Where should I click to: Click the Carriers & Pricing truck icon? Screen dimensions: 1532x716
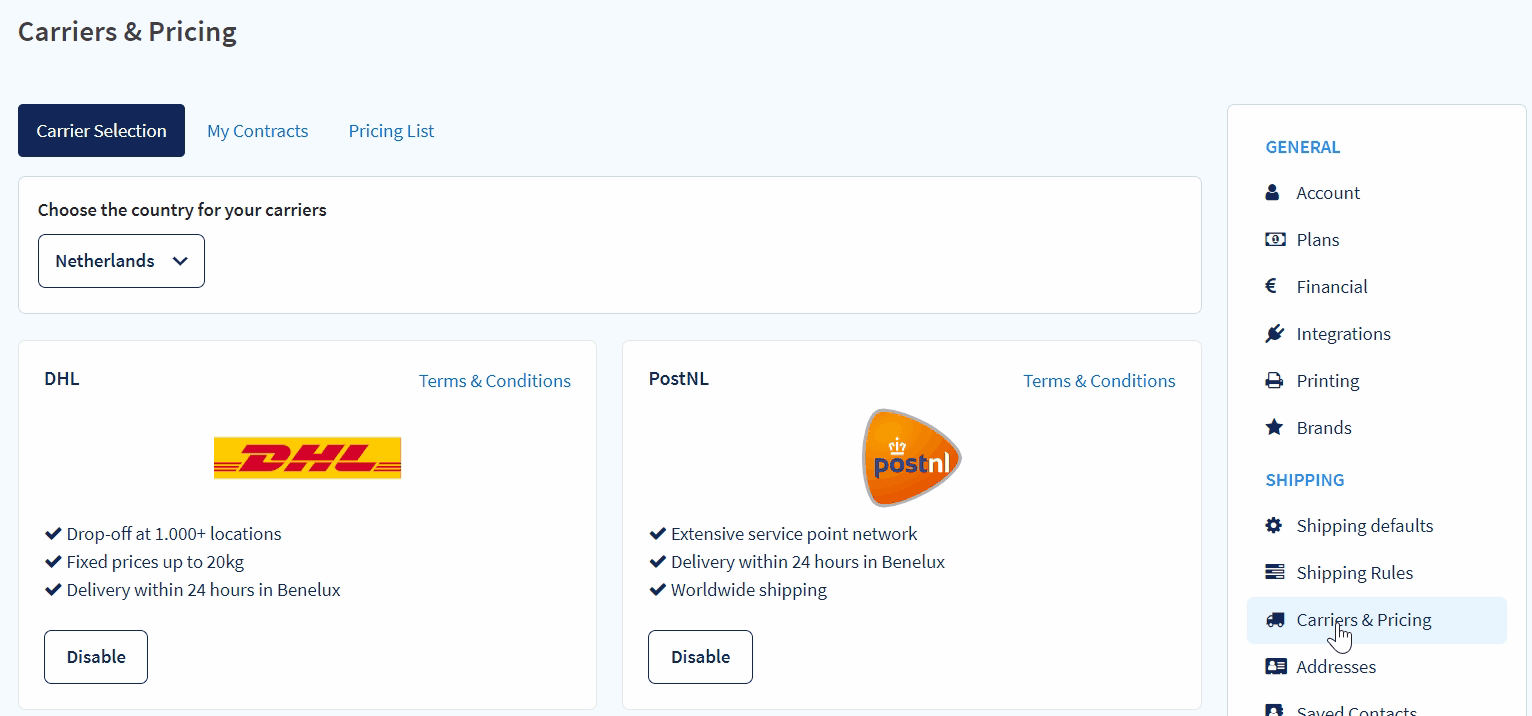[x=1275, y=619]
